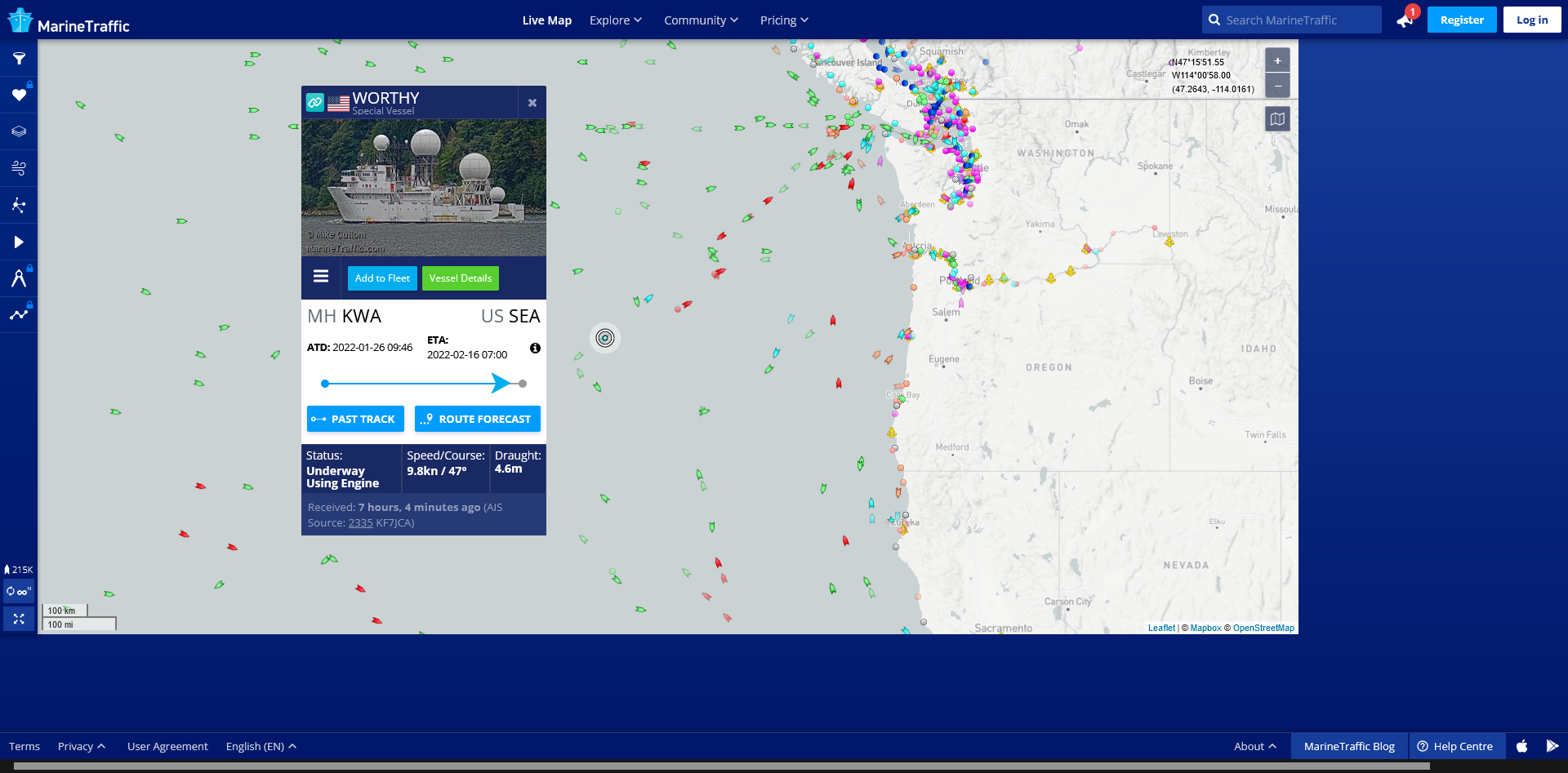Screen dimensions: 1568x773
Task: Click the ROUTE FORECAST button
Action: point(478,419)
